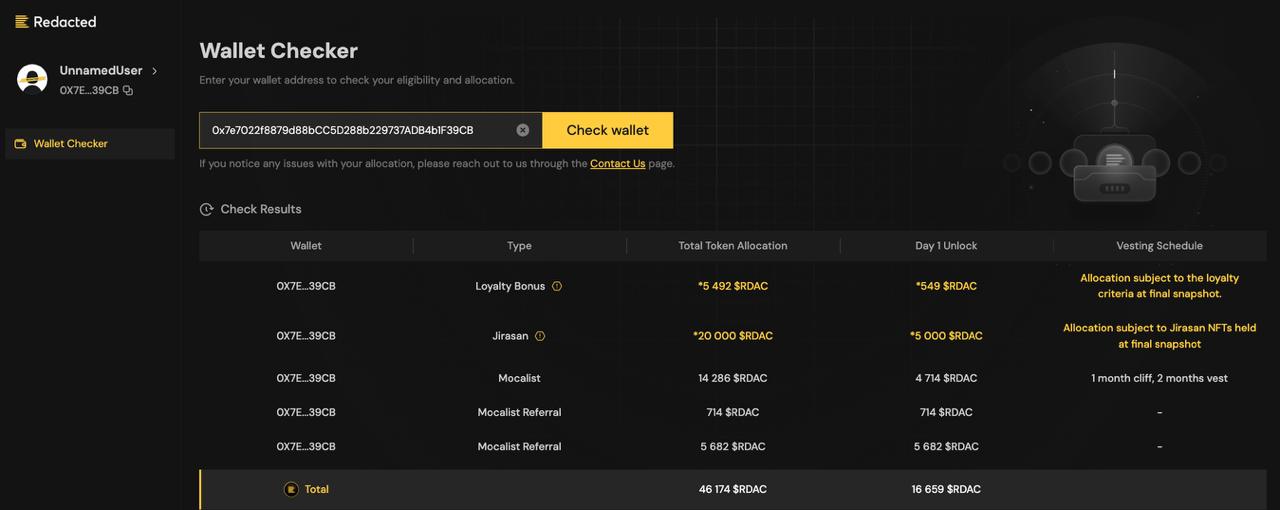Click the Total row coin icon
The image size is (1280, 510).
pos(291,490)
